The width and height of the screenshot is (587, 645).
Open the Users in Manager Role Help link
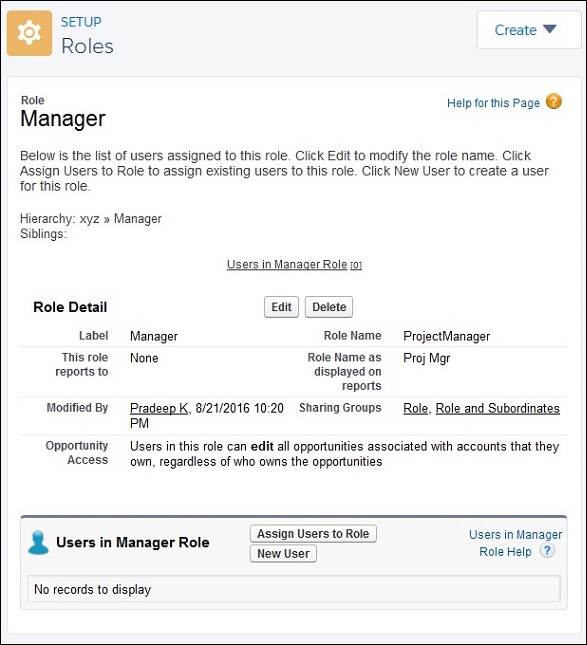[515, 543]
